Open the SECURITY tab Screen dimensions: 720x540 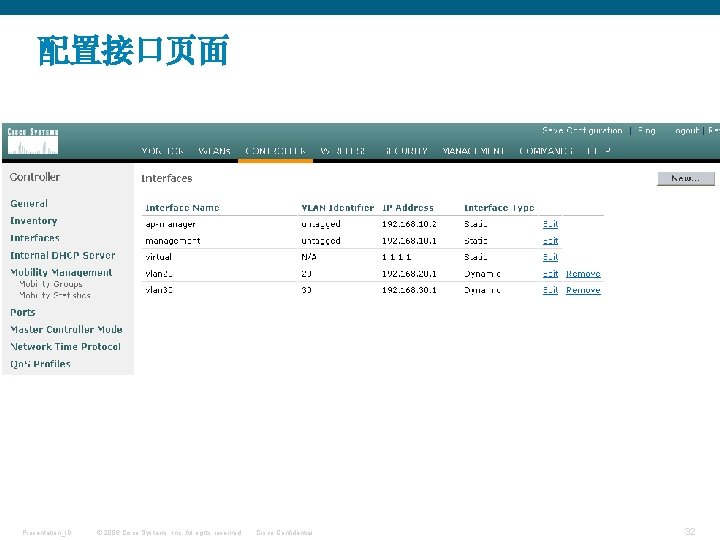tap(406, 151)
